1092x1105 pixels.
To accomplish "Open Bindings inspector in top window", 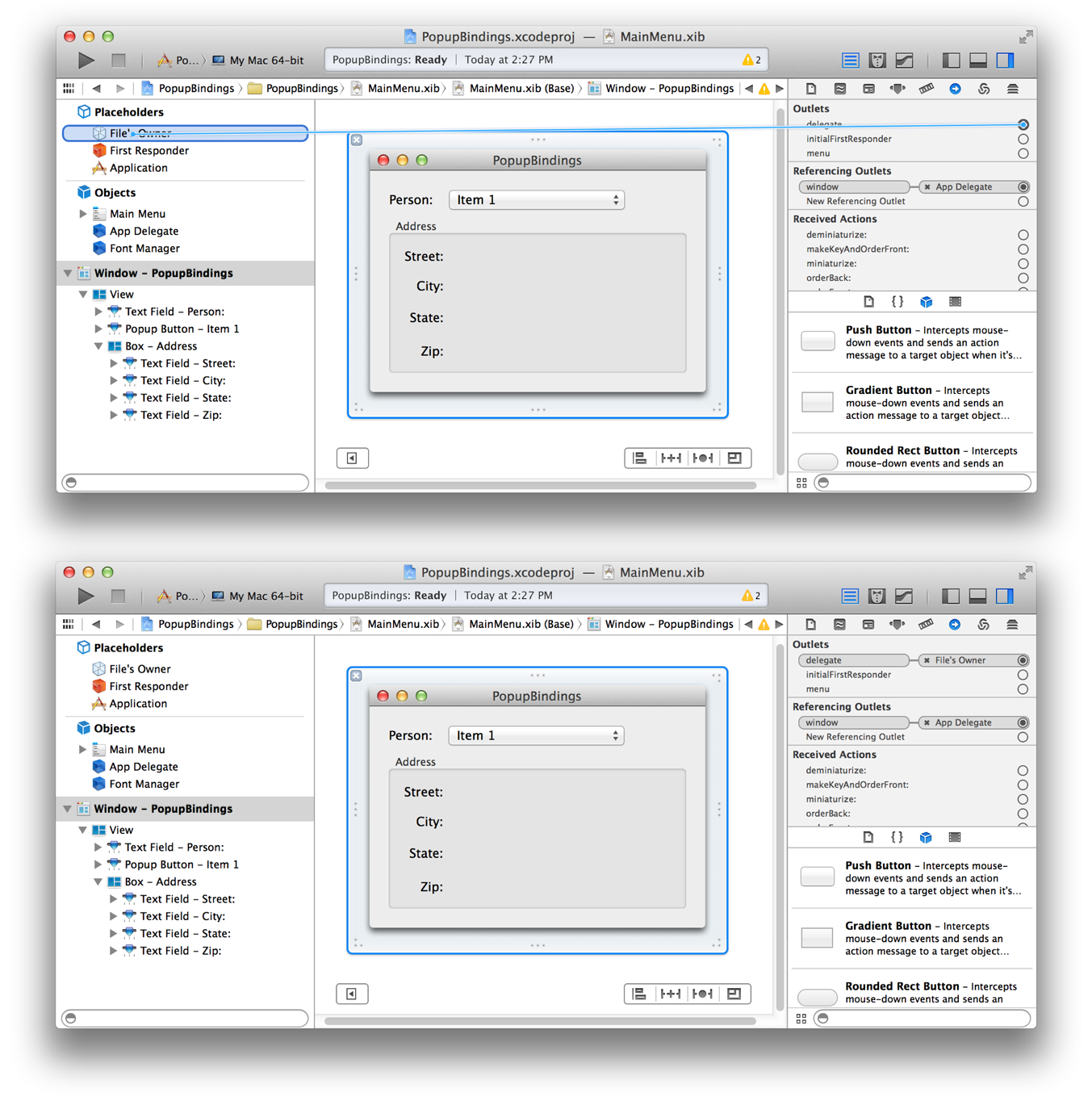I will click(x=984, y=89).
